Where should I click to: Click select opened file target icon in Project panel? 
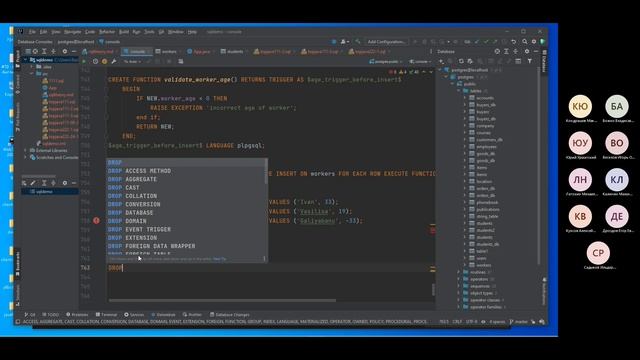35,51
